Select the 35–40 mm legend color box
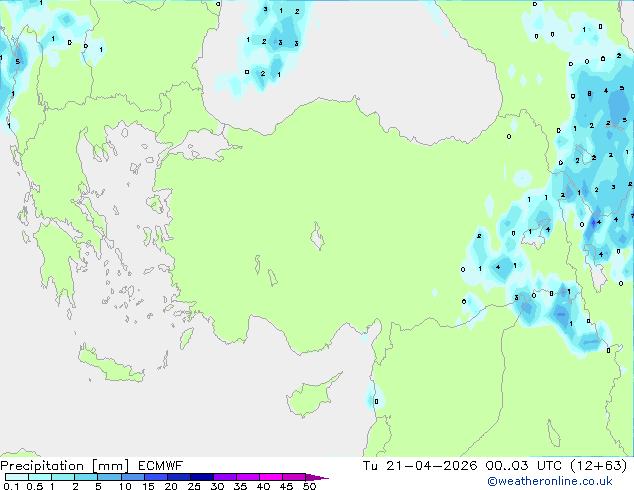Image resolution: width=634 pixels, height=490 pixels. [248, 477]
